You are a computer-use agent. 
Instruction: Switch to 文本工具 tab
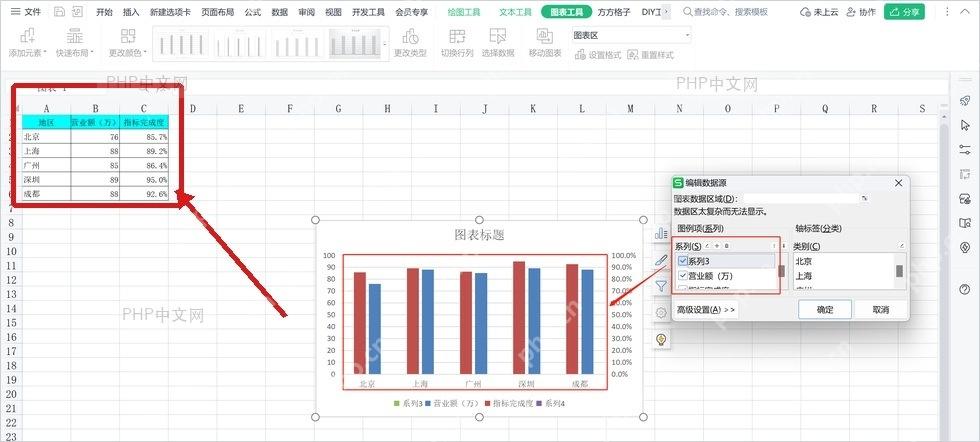click(x=516, y=12)
